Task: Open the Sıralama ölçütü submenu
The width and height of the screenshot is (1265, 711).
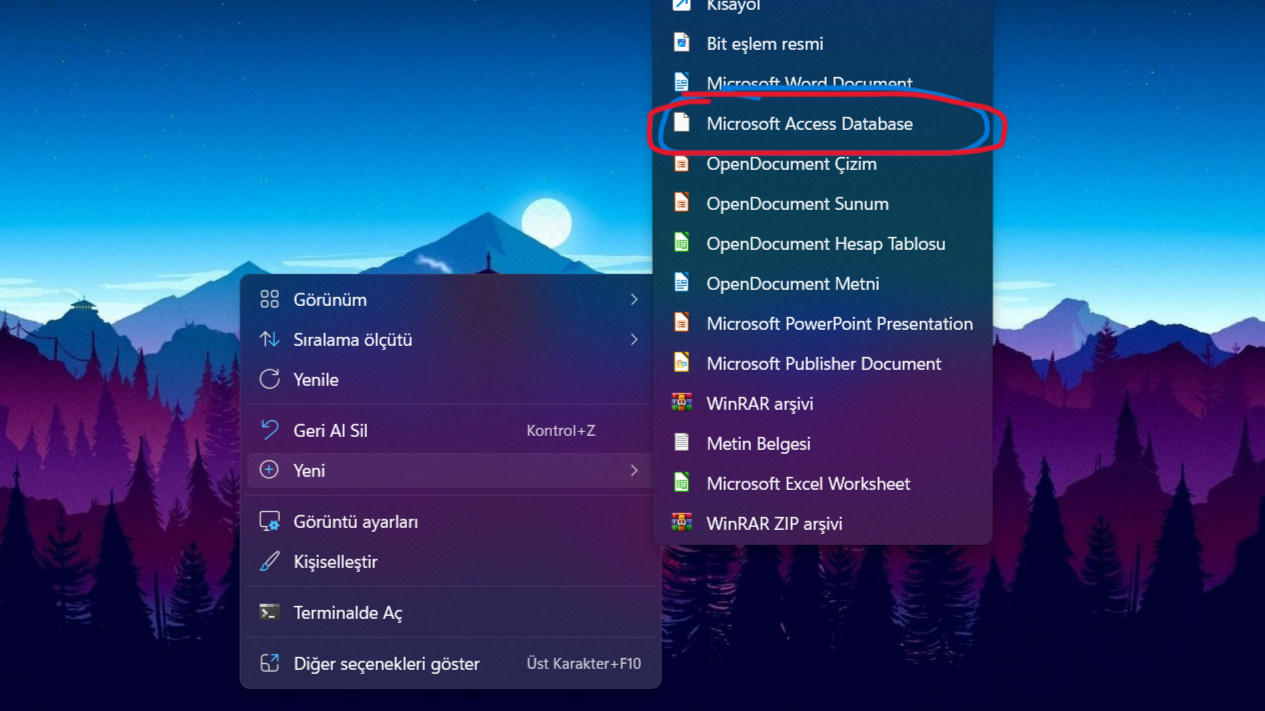Action: 449,340
